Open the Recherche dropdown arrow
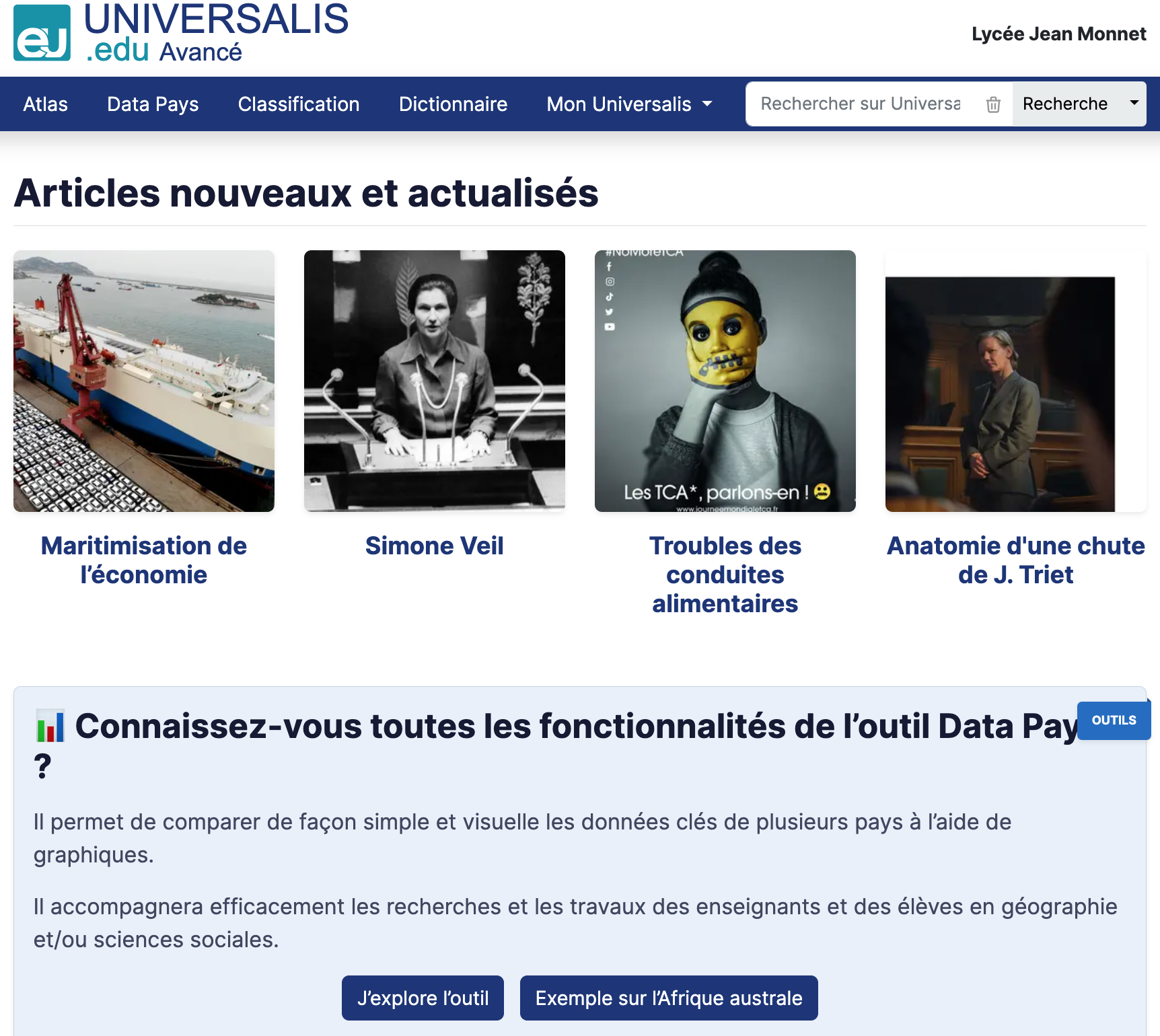The image size is (1160, 1036). click(x=1134, y=103)
